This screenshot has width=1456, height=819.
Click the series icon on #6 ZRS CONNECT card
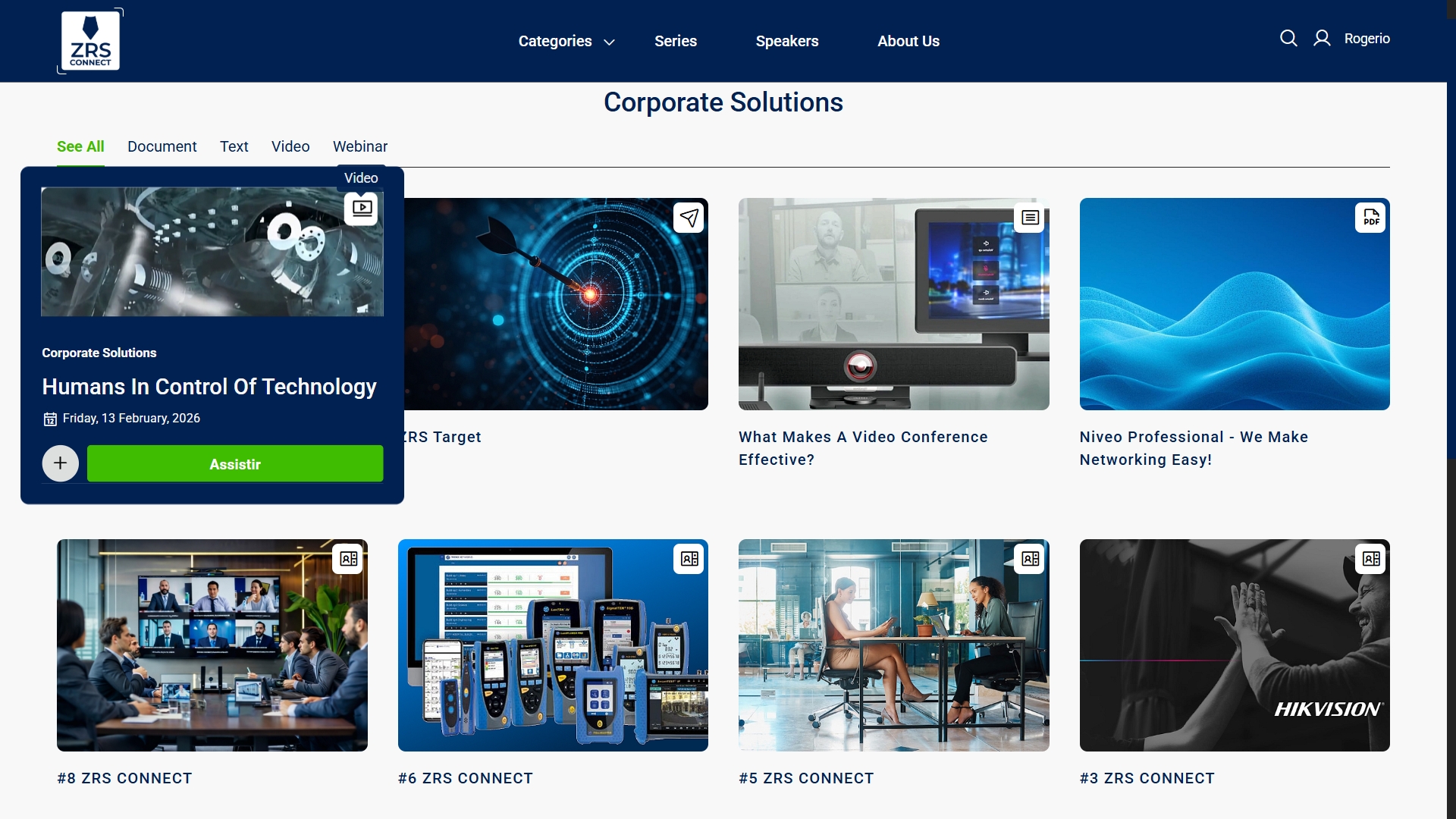[x=689, y=559]
